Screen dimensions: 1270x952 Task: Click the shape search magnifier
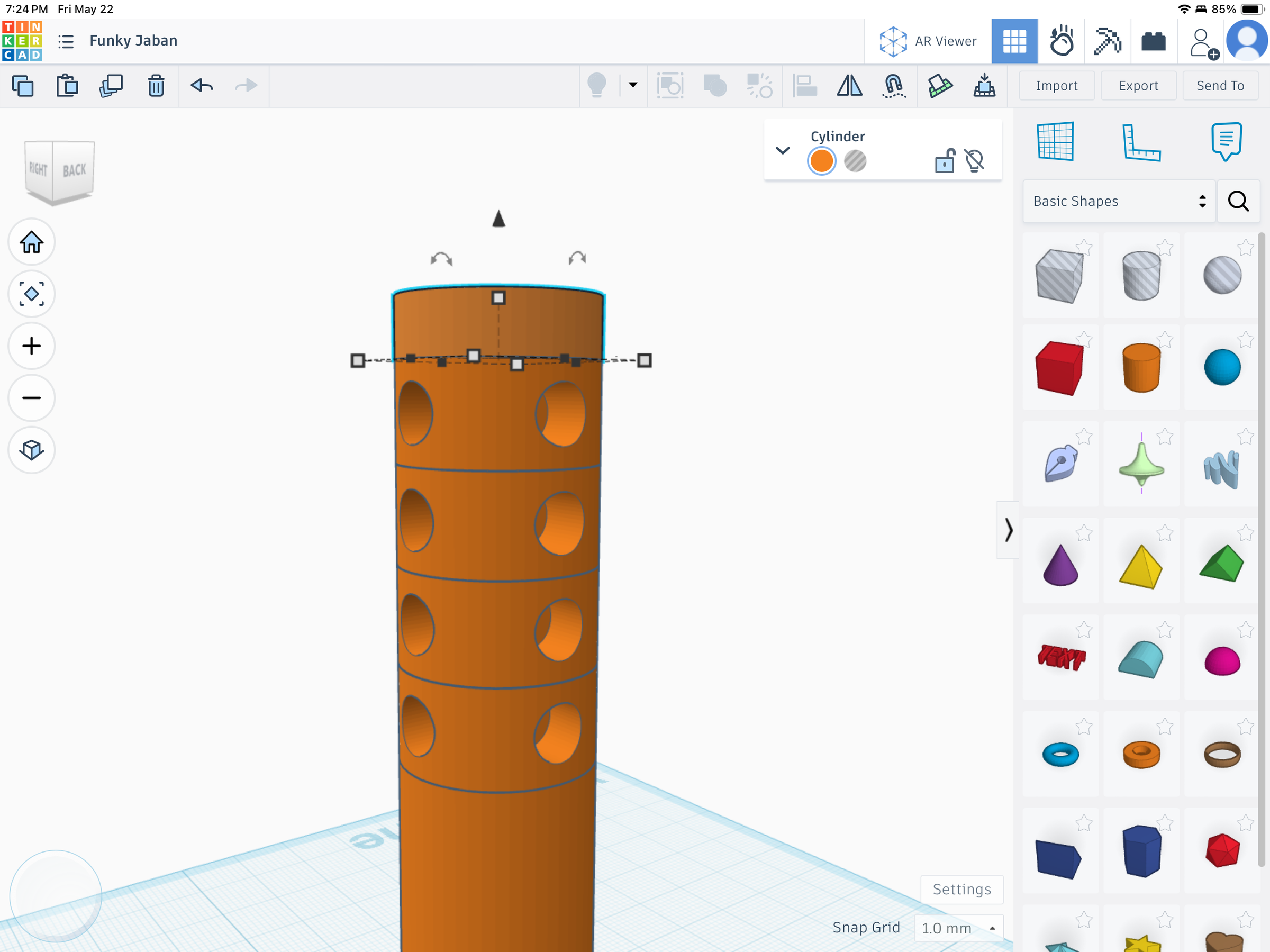[x=1238, y=202]
